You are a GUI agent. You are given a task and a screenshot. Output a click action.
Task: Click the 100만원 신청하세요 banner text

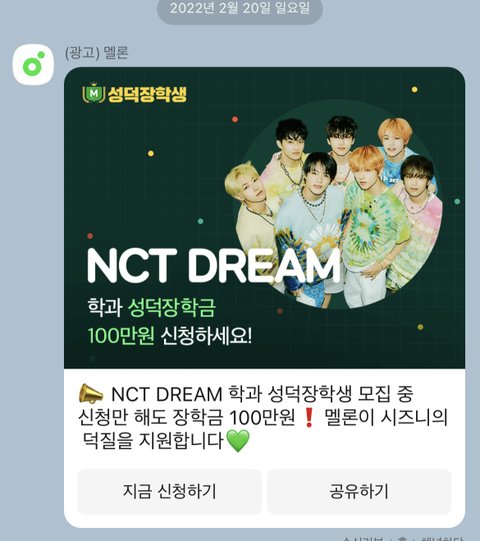click(x=170, y=335)
